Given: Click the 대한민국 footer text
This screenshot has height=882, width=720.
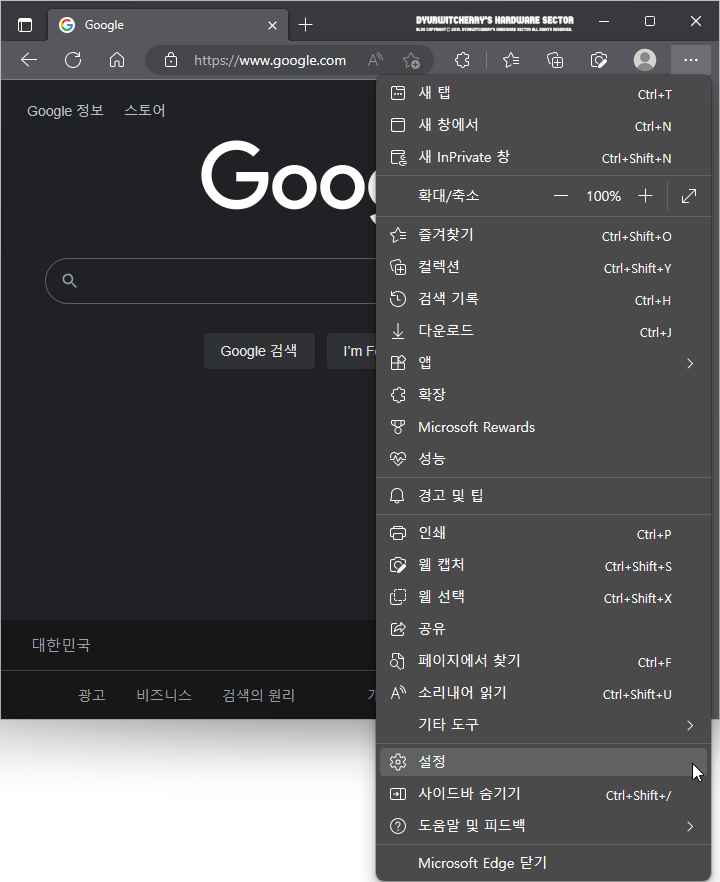Looking at the screenshot, I should click(61, 645).
